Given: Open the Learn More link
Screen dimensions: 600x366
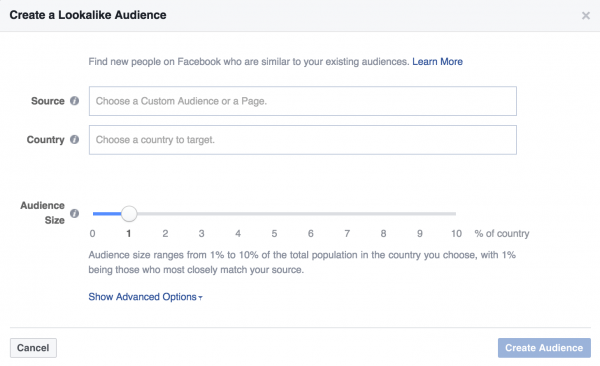Looking at the screenshot, I should (437, 62).
